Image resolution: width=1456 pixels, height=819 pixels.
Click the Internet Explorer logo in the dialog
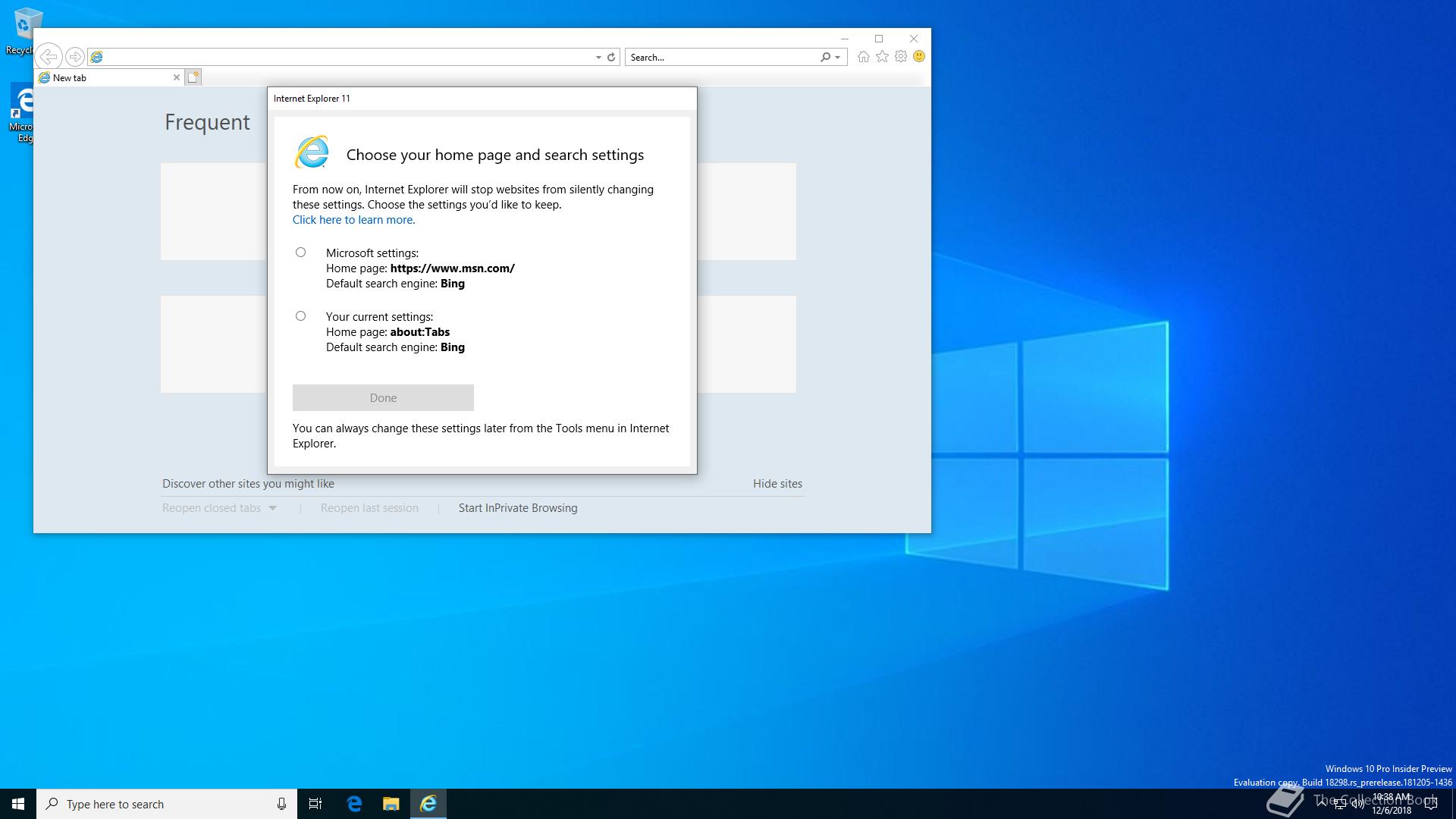tap(312, 152)
